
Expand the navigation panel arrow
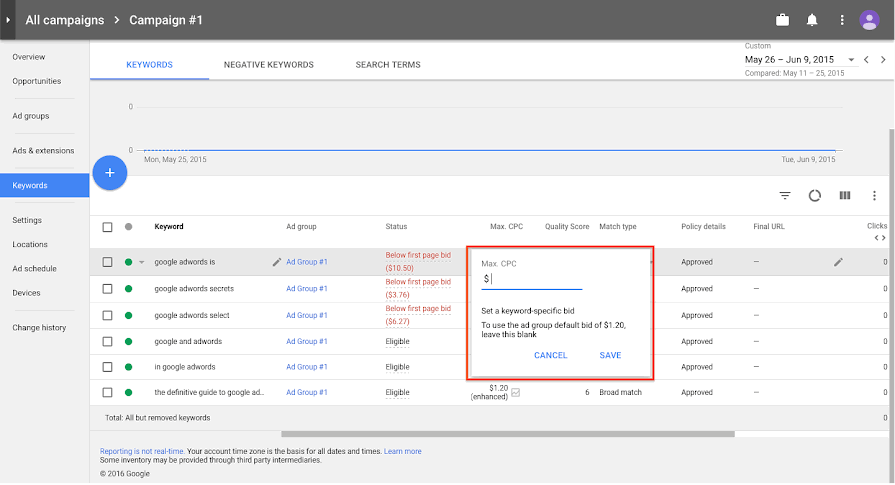pyautogui.click(x=8, y=20)
